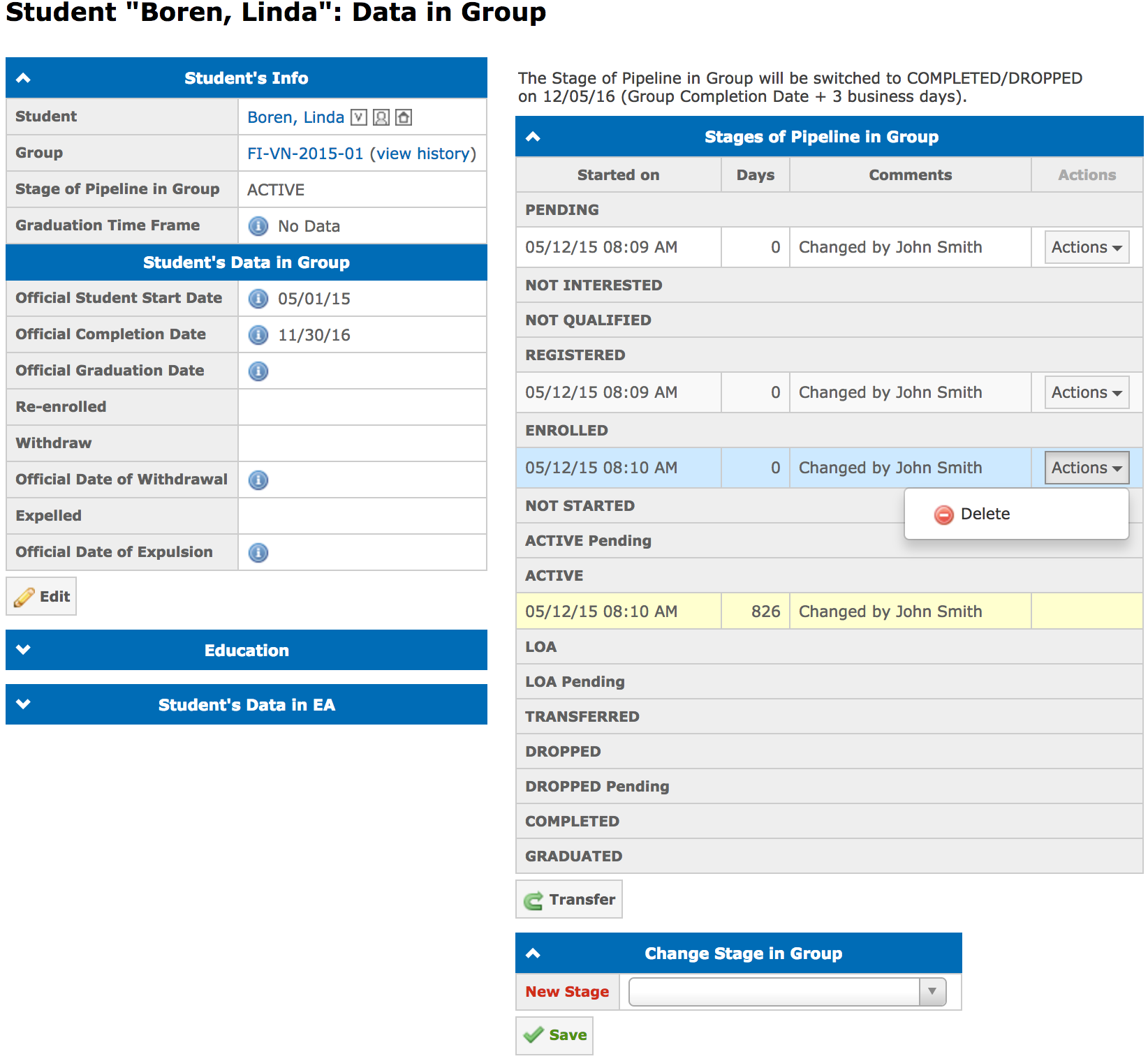The width and height of the screenshot is (1148, 1061).
Task: Click info icon for Official Graduation Date
Action: click(258, 371)
